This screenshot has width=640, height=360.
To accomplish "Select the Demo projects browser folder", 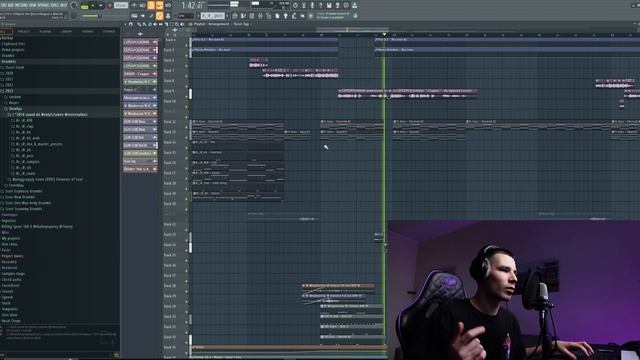I will (13, 50).
